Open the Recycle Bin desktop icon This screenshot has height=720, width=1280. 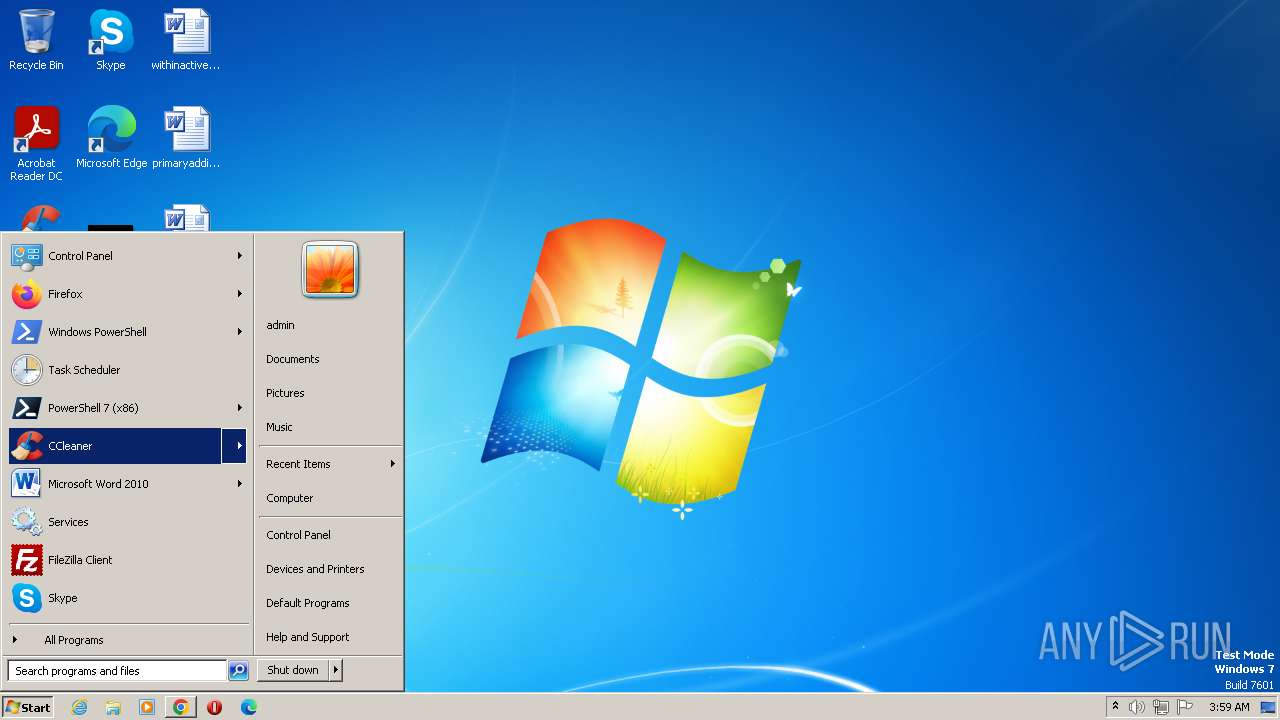tap(36, 40)
